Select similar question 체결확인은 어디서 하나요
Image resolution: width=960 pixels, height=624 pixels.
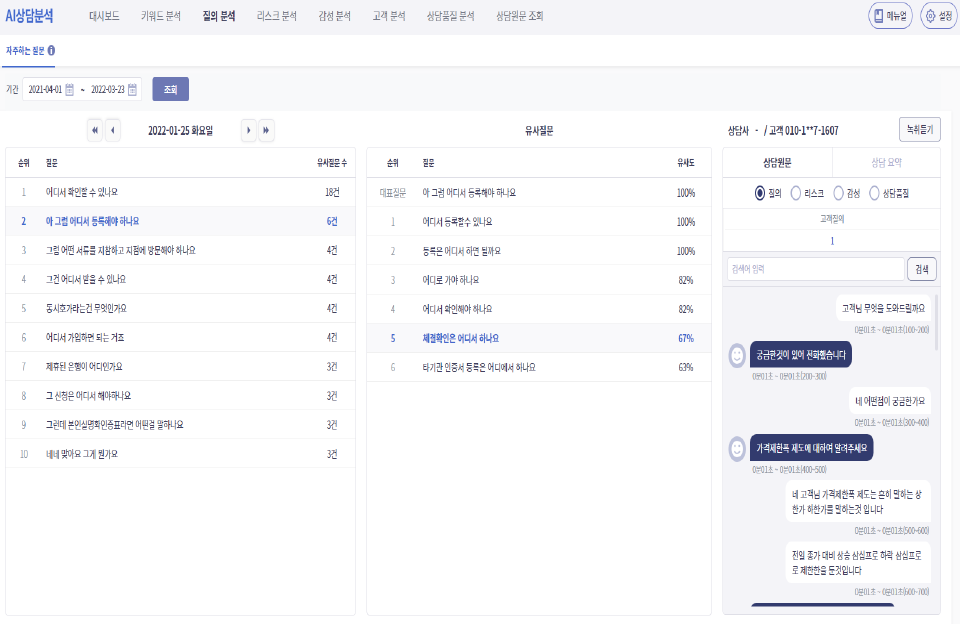(x=539, y=338)
